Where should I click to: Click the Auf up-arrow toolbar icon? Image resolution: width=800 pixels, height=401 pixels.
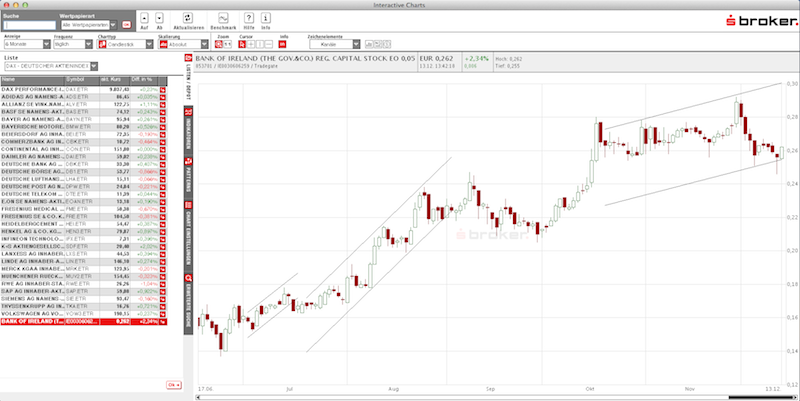(144, 18)
